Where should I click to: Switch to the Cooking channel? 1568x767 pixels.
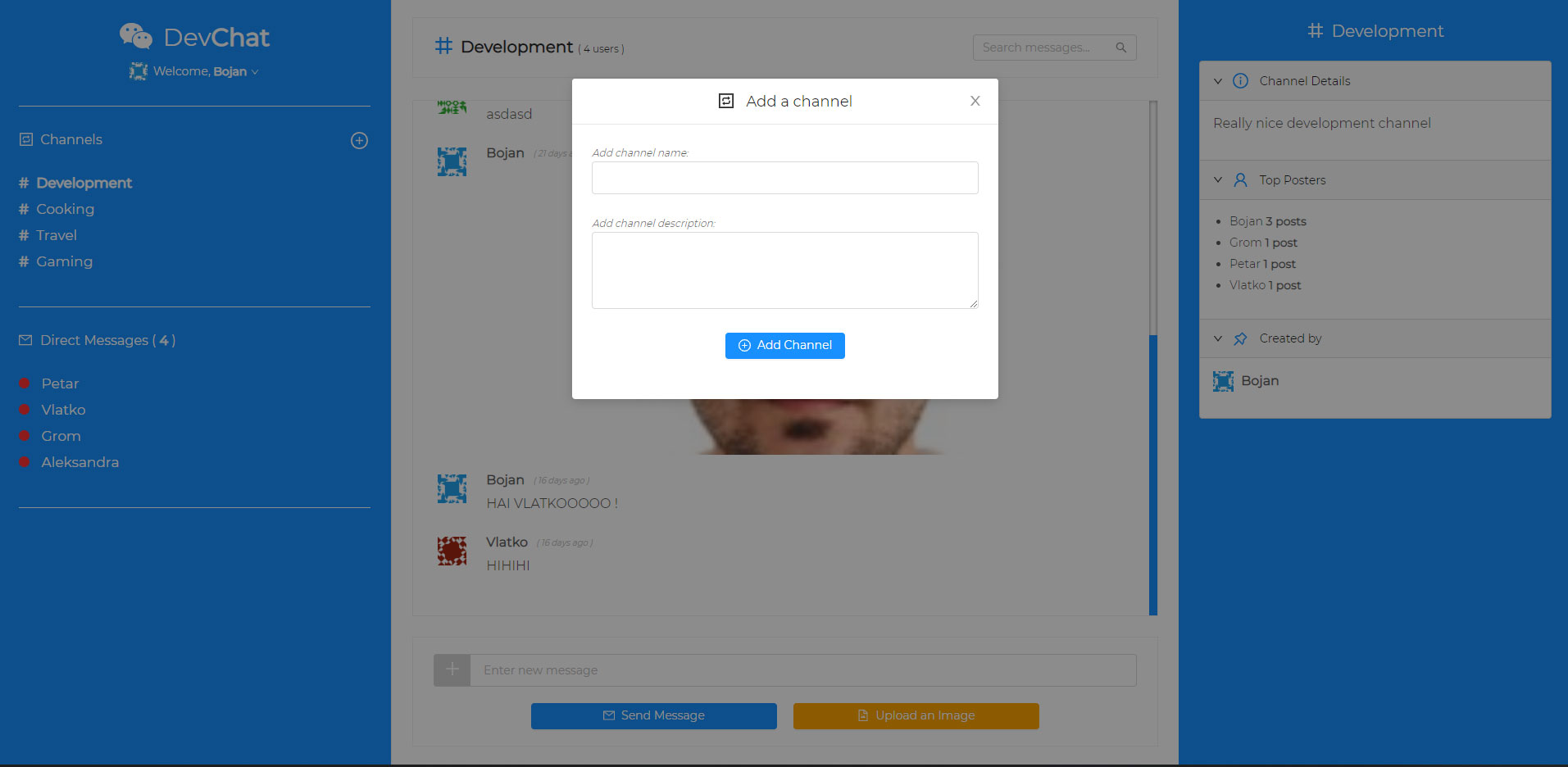coord(65,209)
